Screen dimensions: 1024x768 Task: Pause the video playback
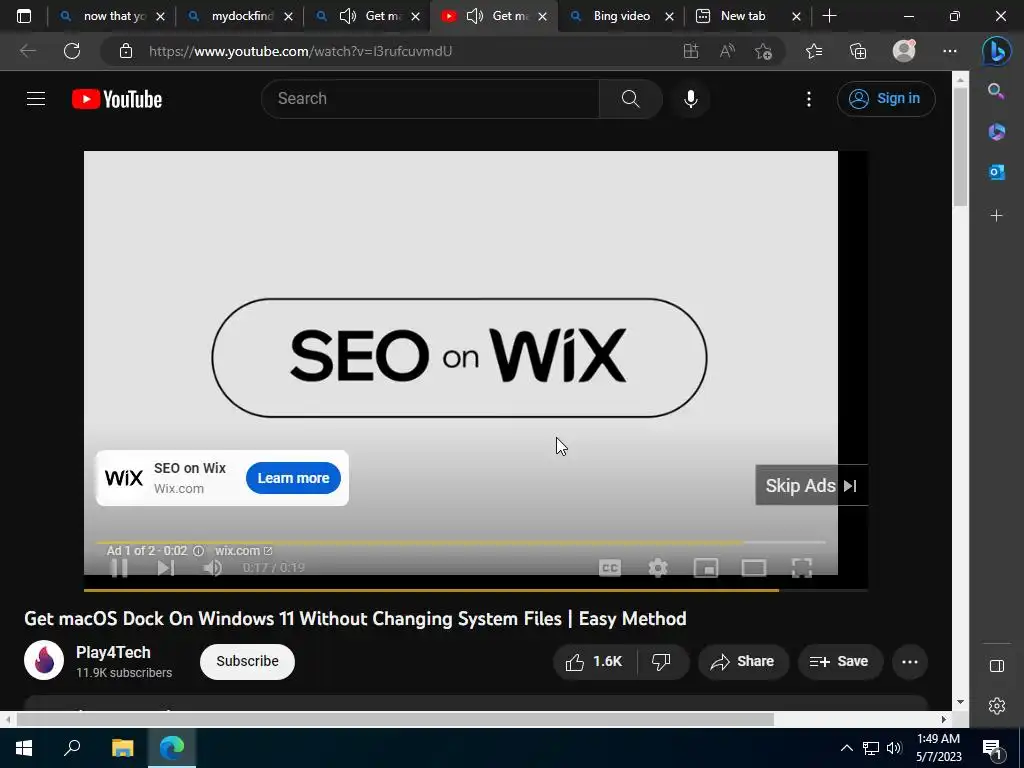point(119,568)
